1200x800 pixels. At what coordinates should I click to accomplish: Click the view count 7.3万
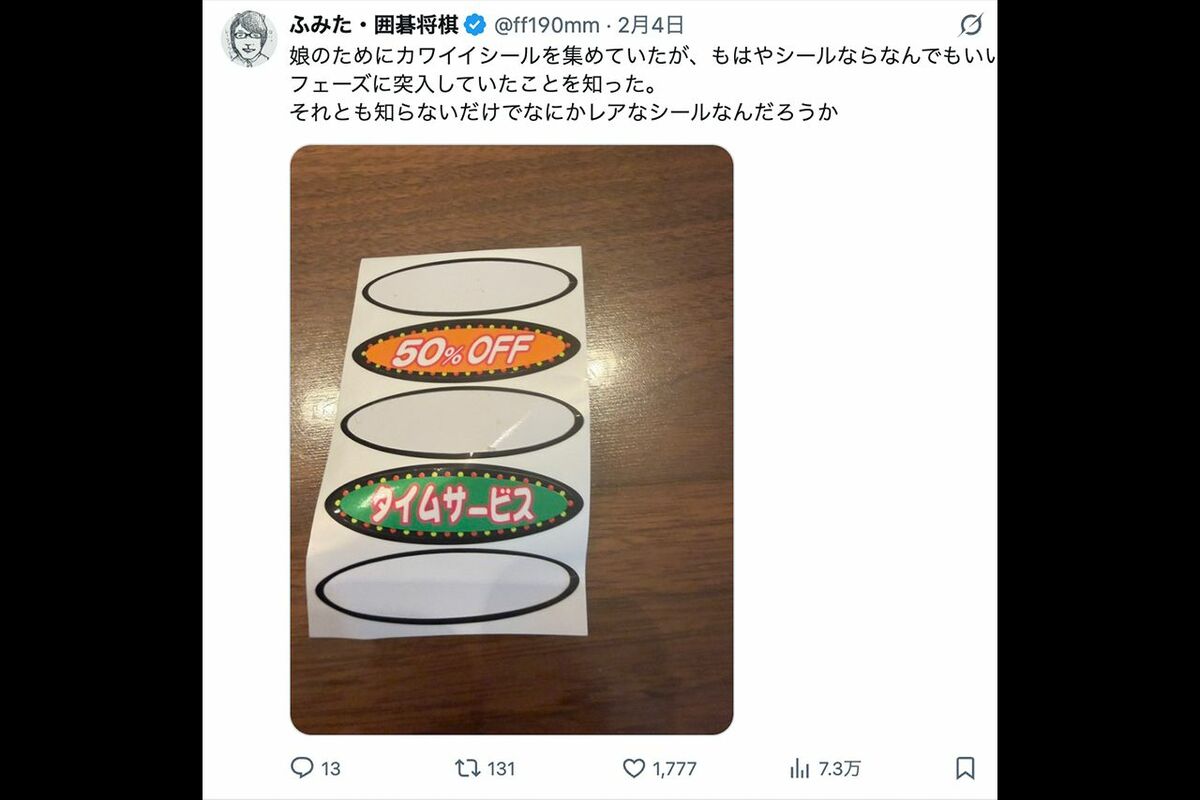[x=839, y=769]
